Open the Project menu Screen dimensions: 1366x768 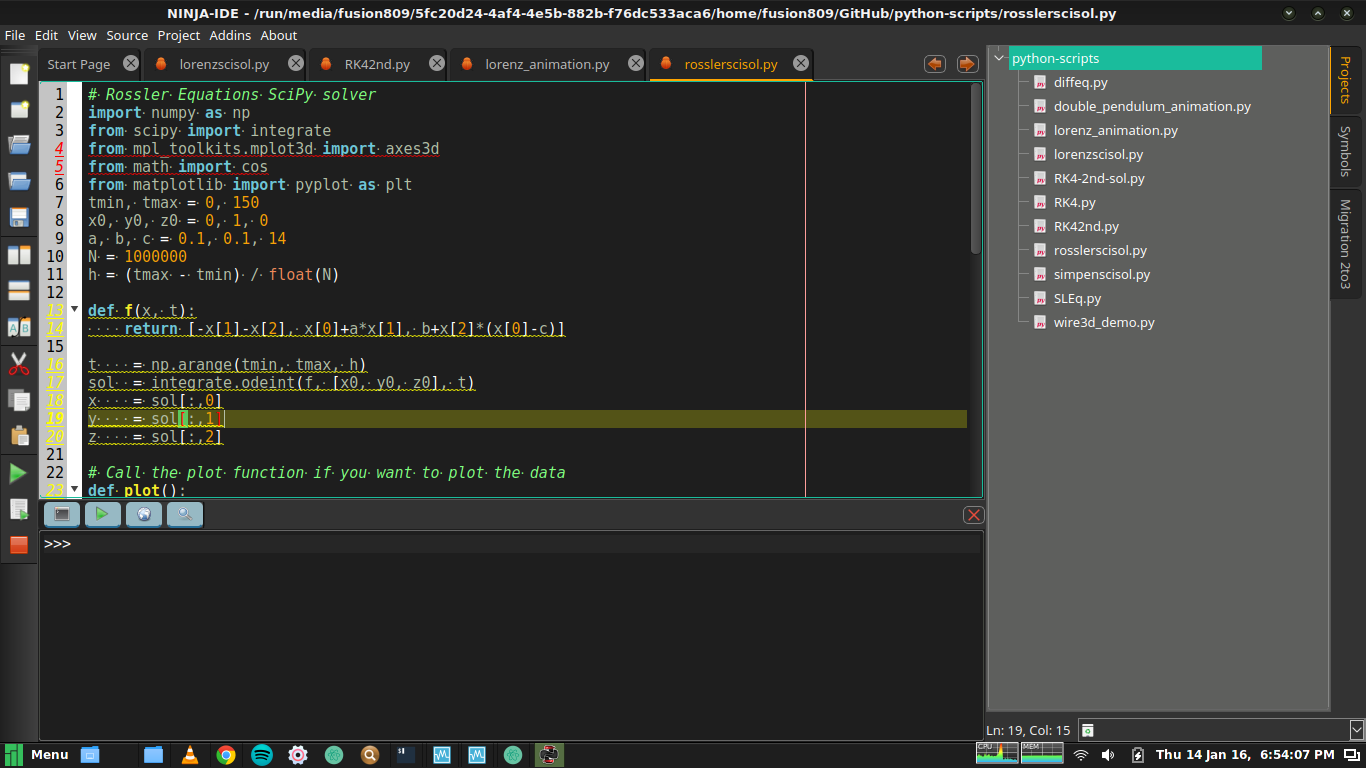179,35
